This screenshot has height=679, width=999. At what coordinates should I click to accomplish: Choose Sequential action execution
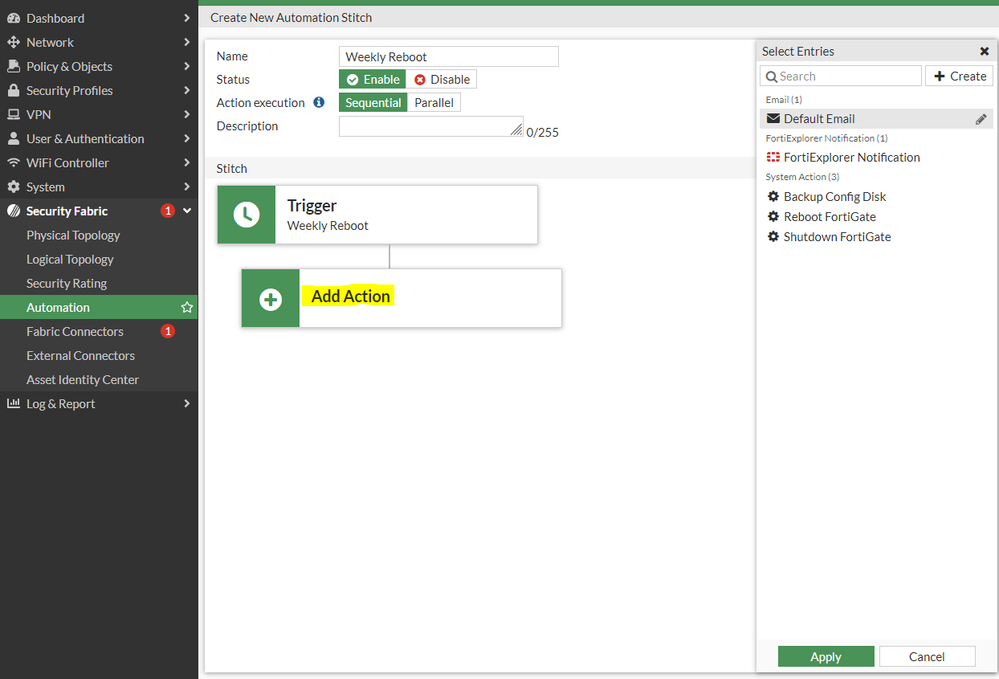pos(373,103)
